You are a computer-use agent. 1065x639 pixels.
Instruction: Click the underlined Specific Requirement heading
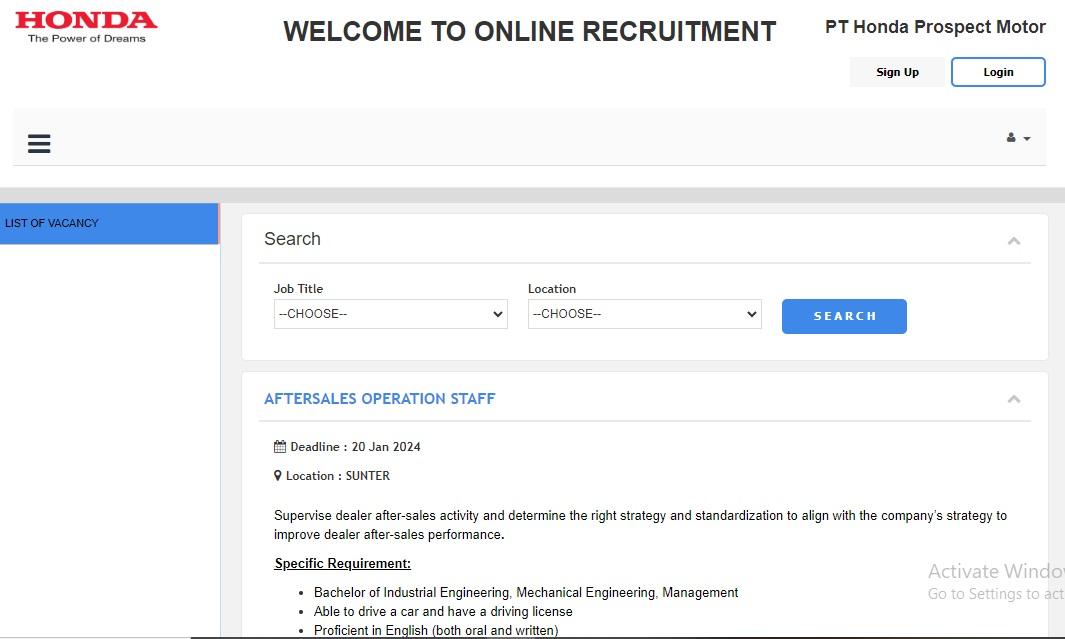tap(342, 563)
